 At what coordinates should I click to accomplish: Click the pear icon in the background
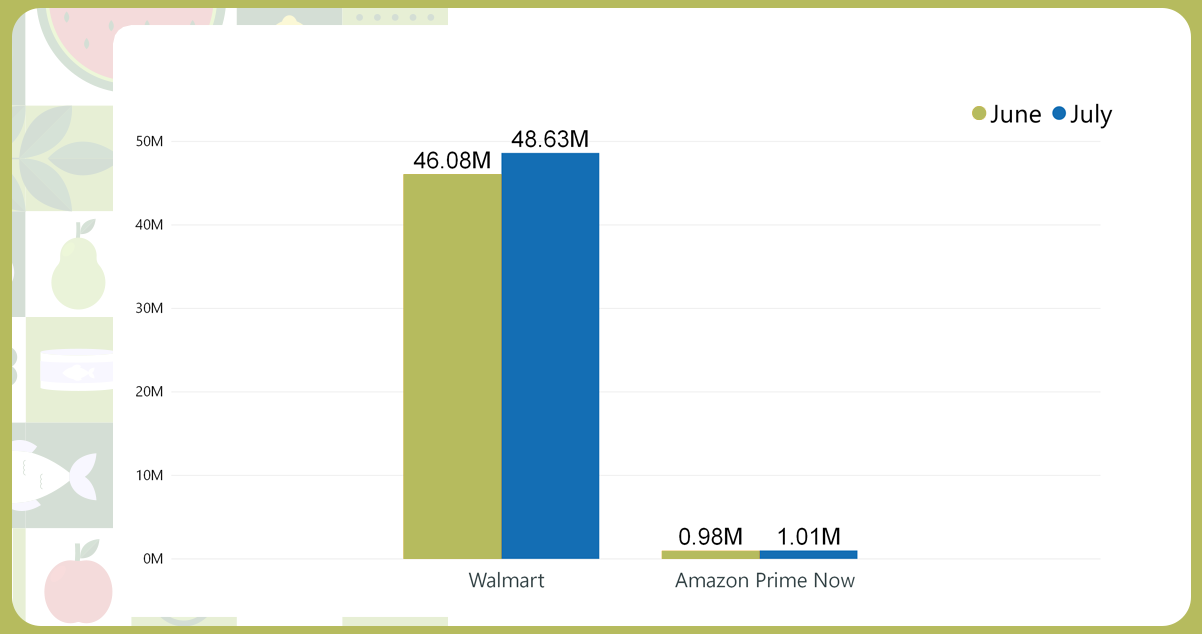coord(78,266)
